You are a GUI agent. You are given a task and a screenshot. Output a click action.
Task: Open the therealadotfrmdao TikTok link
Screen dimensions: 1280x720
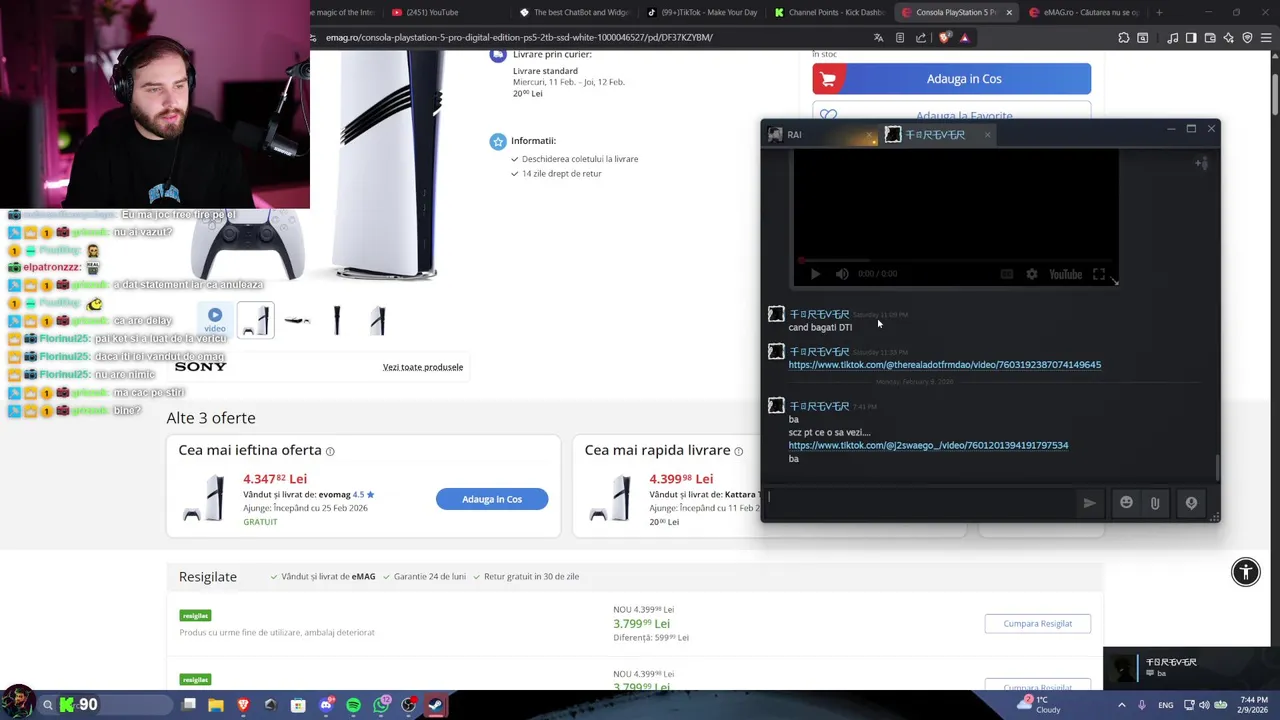coord(944,365)
